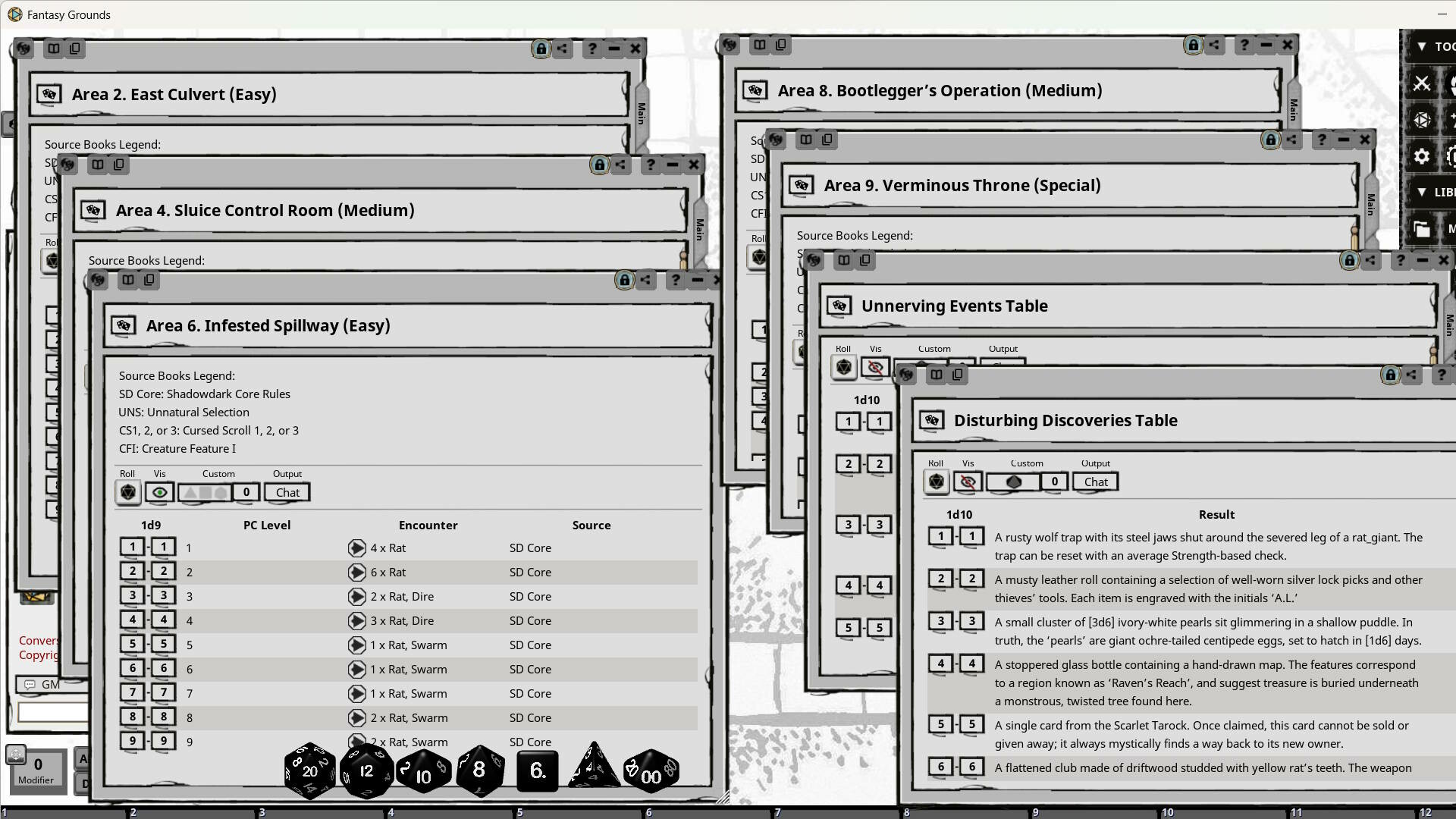Open the Modules folder icon under Library
1456x819 pixels.
1421,227
